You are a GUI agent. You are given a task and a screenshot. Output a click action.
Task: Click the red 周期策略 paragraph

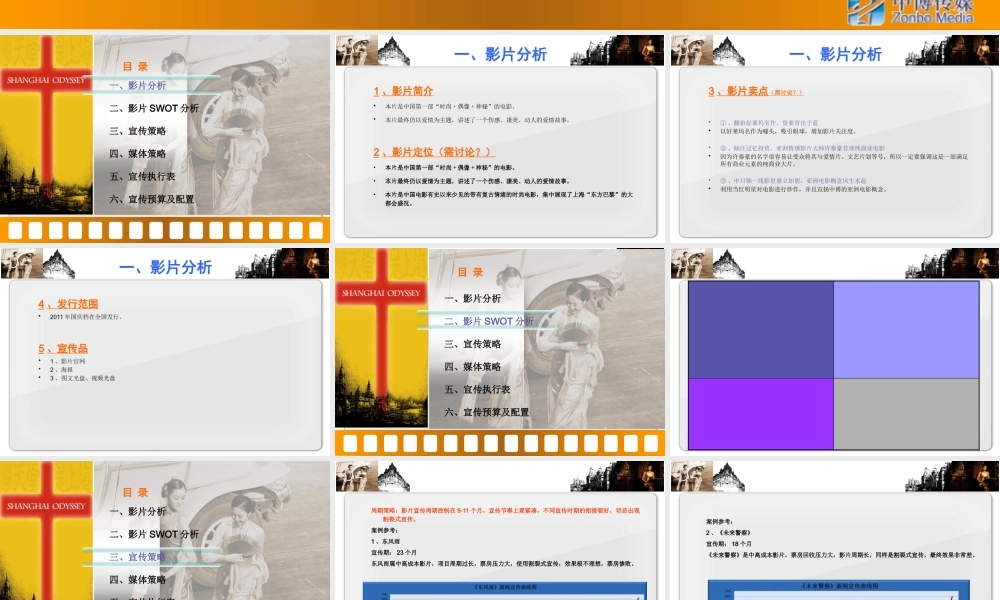pos(505,515)
